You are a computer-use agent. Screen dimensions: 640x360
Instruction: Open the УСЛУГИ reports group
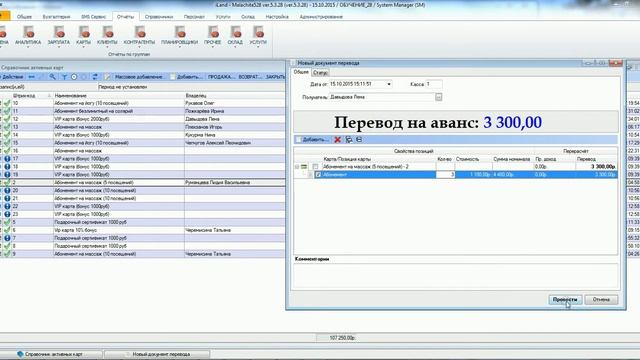coord(258,37)
